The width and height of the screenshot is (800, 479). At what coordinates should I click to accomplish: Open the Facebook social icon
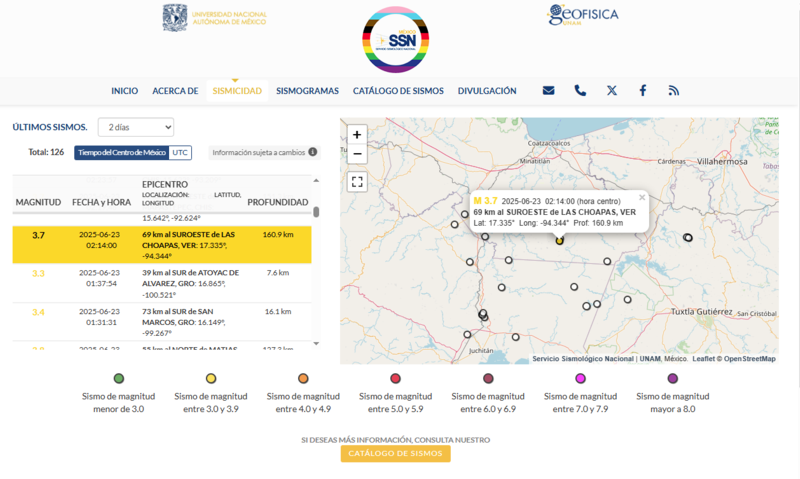coord(643,91)
